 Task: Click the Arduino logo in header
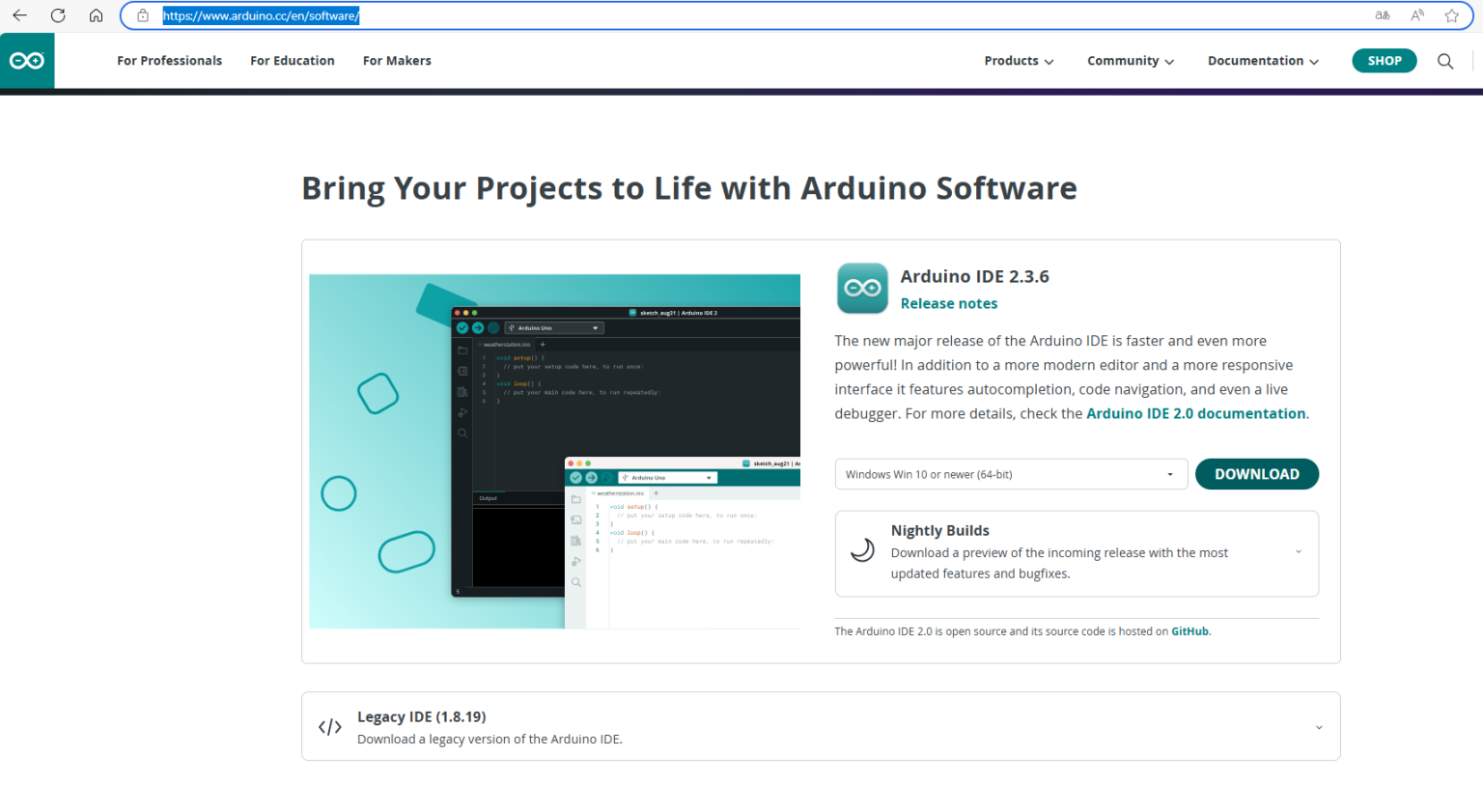pyautogui.click(x=27, y=61)
